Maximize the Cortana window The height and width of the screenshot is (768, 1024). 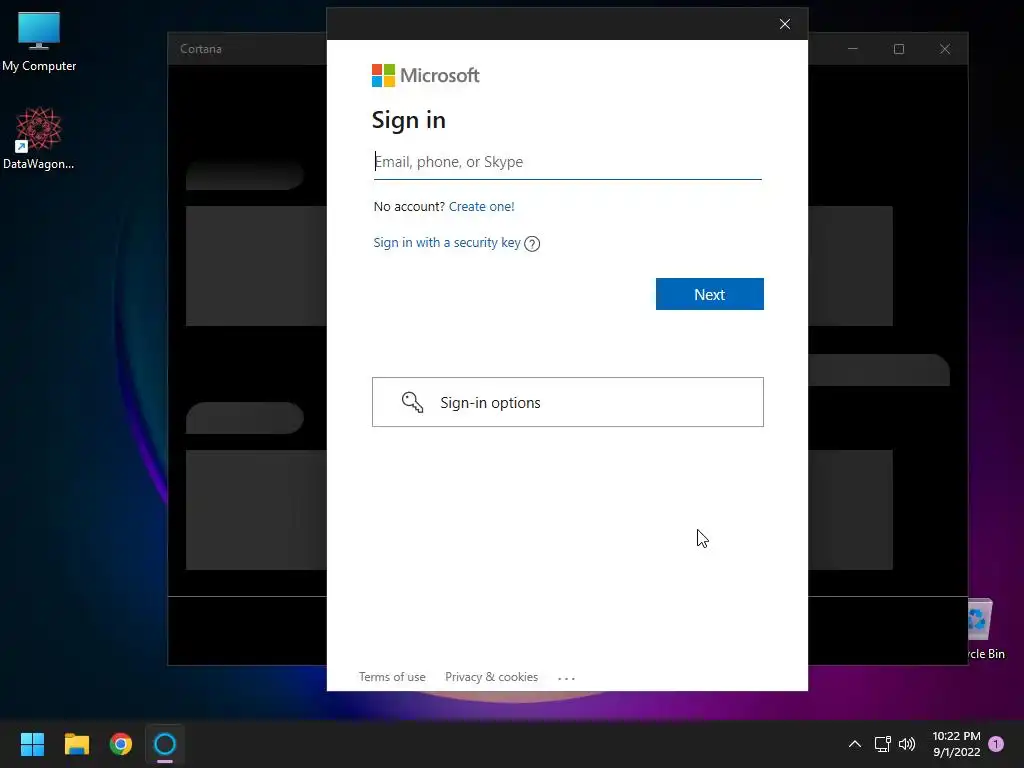pos(899,49)
